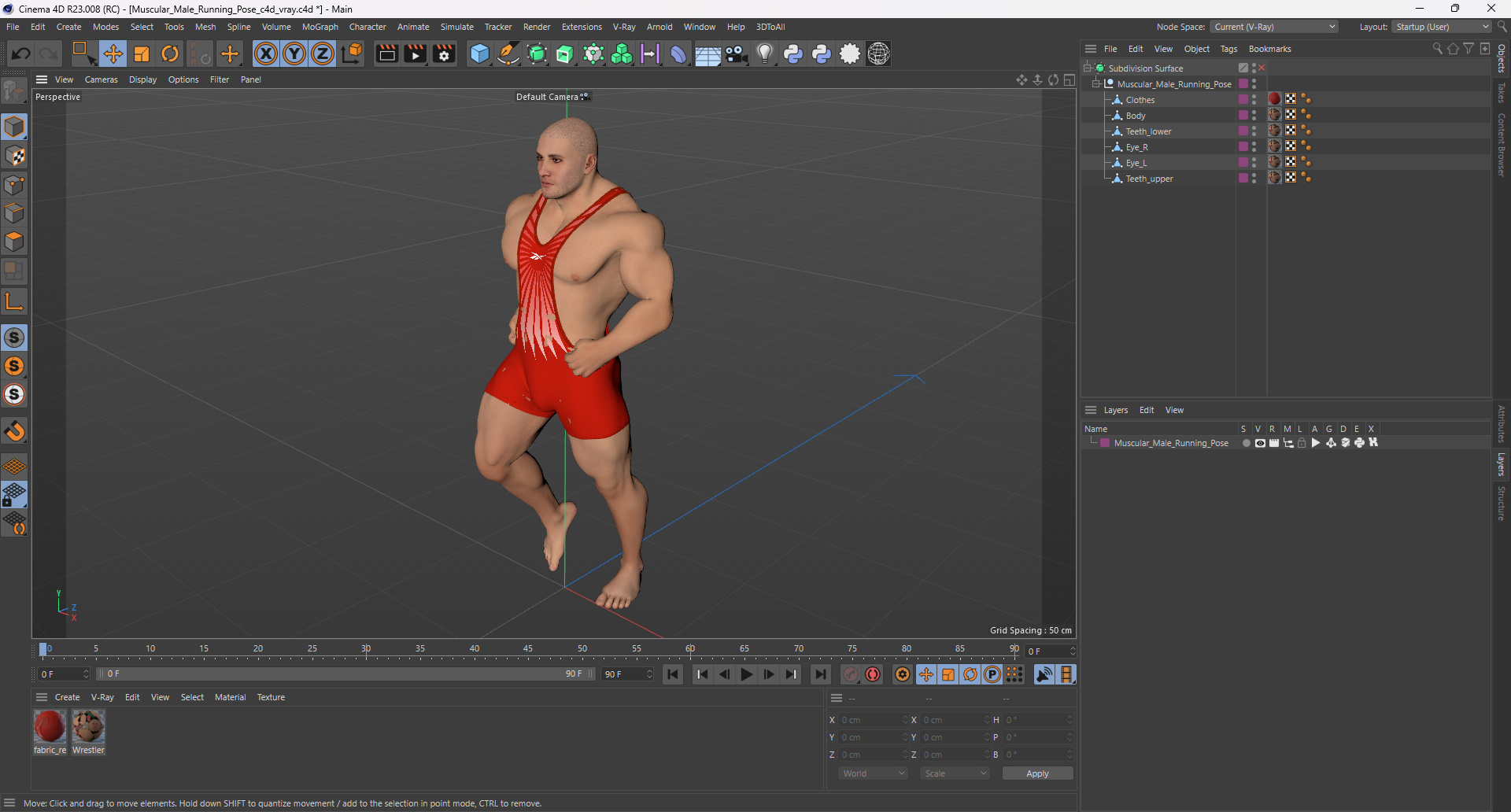Open the Simulate menu
This screenshot has width=1511, height=812.
456,27
